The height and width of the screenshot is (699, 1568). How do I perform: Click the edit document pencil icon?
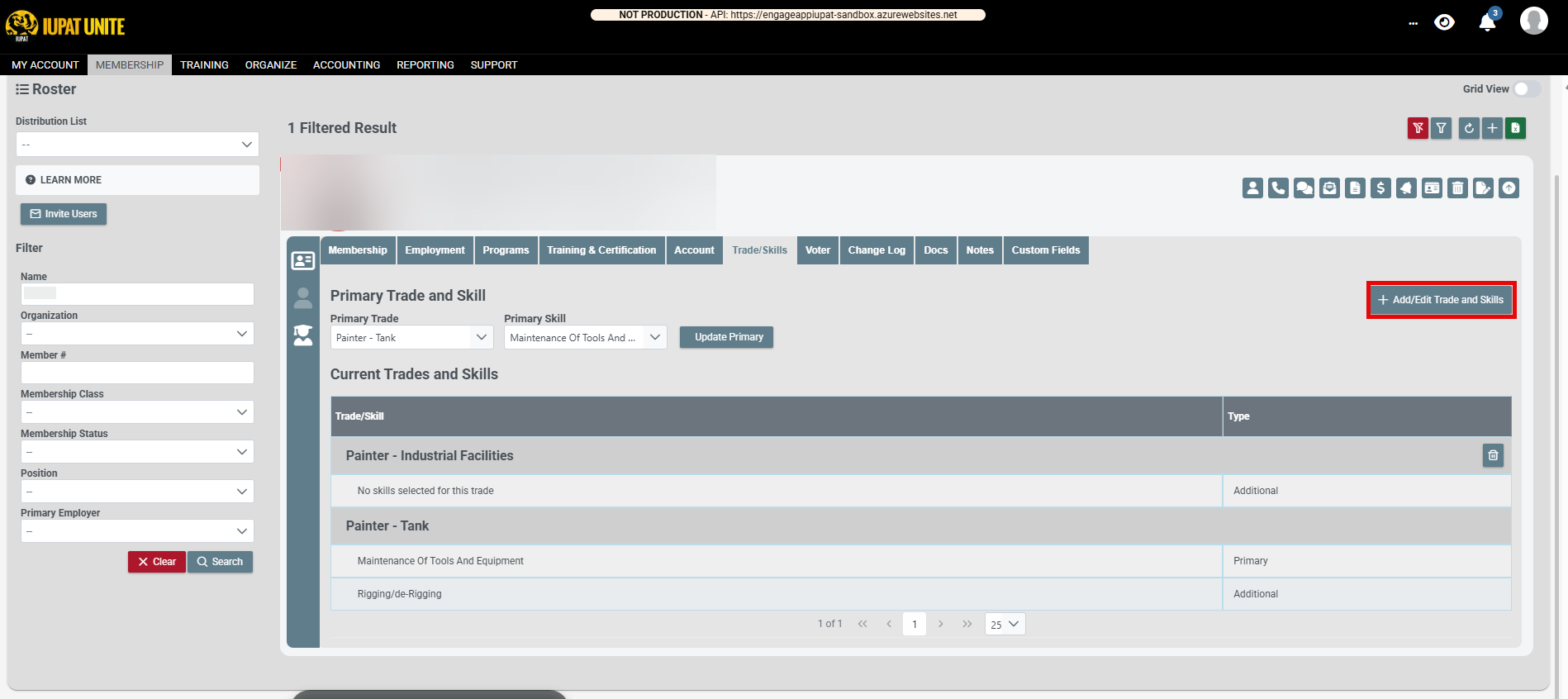point(1483,188)
